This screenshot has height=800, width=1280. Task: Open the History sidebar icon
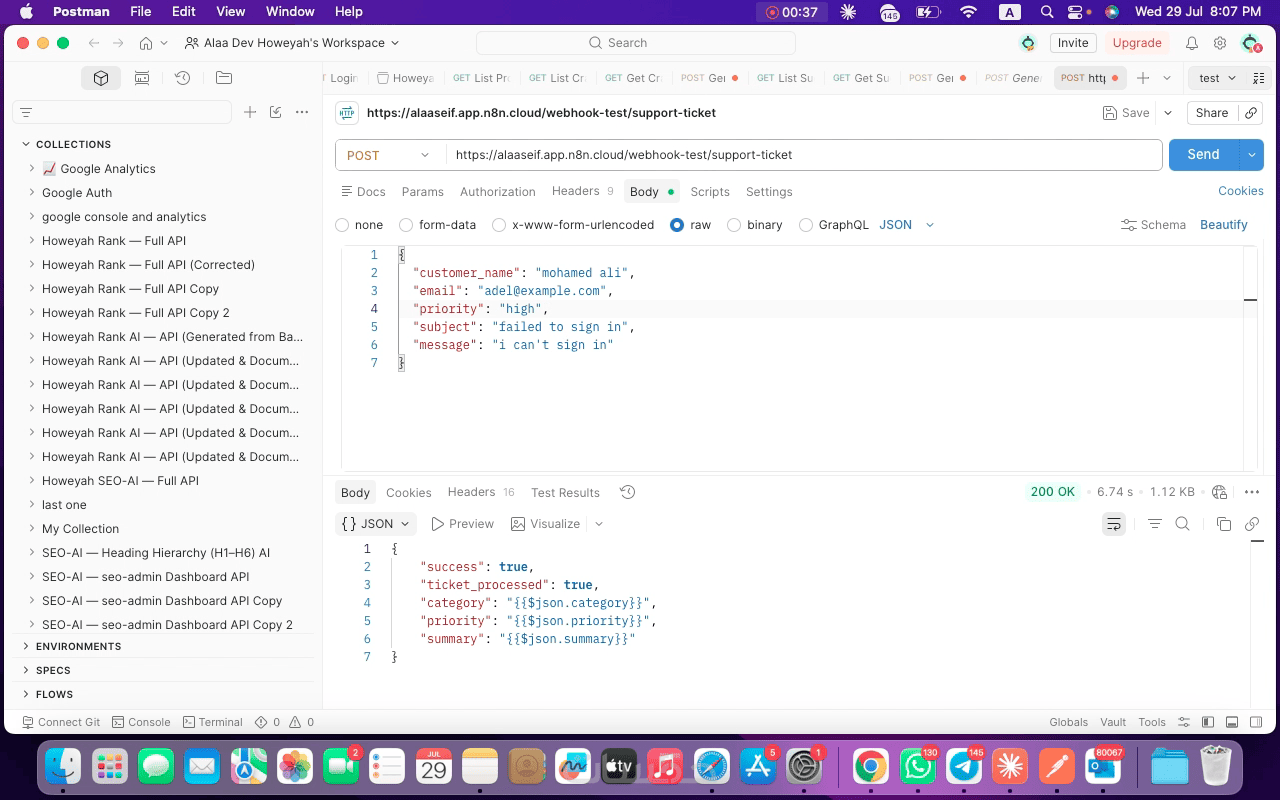[182, 78]
